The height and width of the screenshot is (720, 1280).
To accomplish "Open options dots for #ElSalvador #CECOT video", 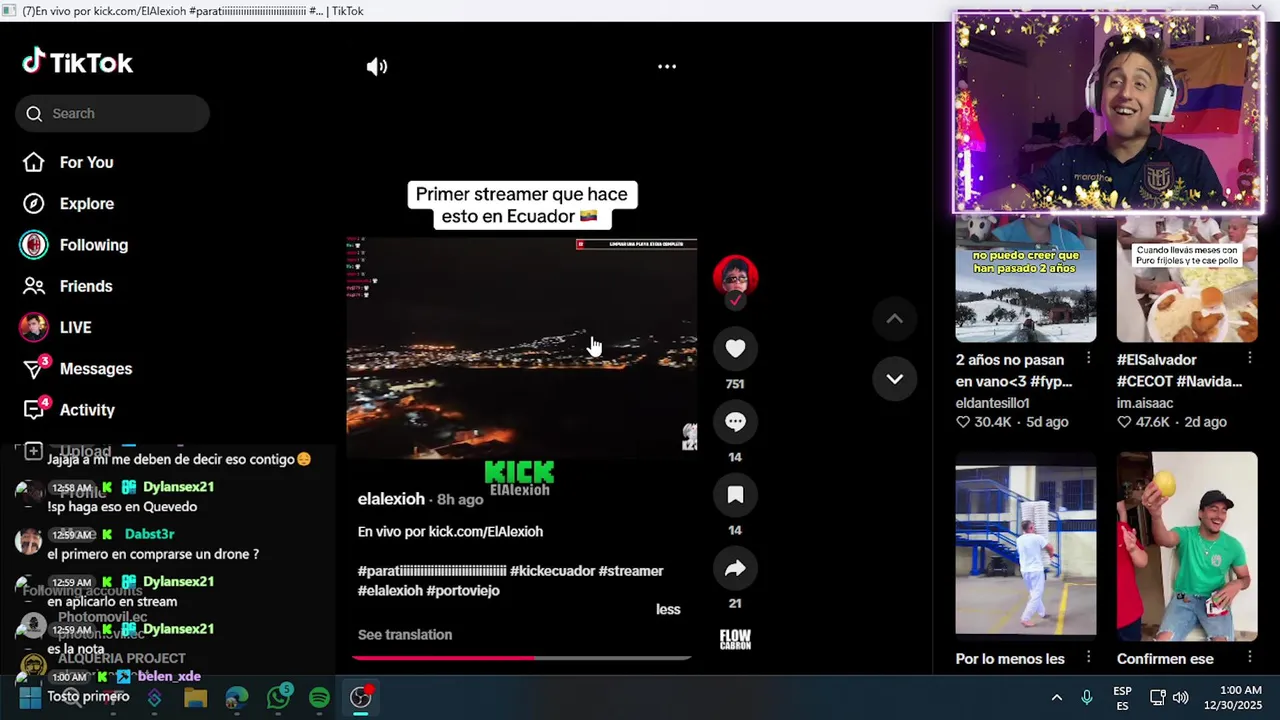I will click(x=1250, y=358).
